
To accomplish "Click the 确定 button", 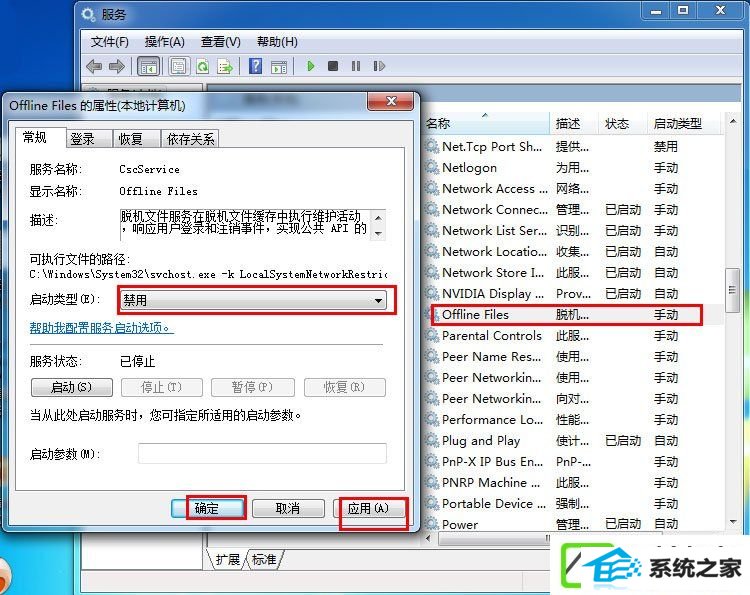I will 207,508.
